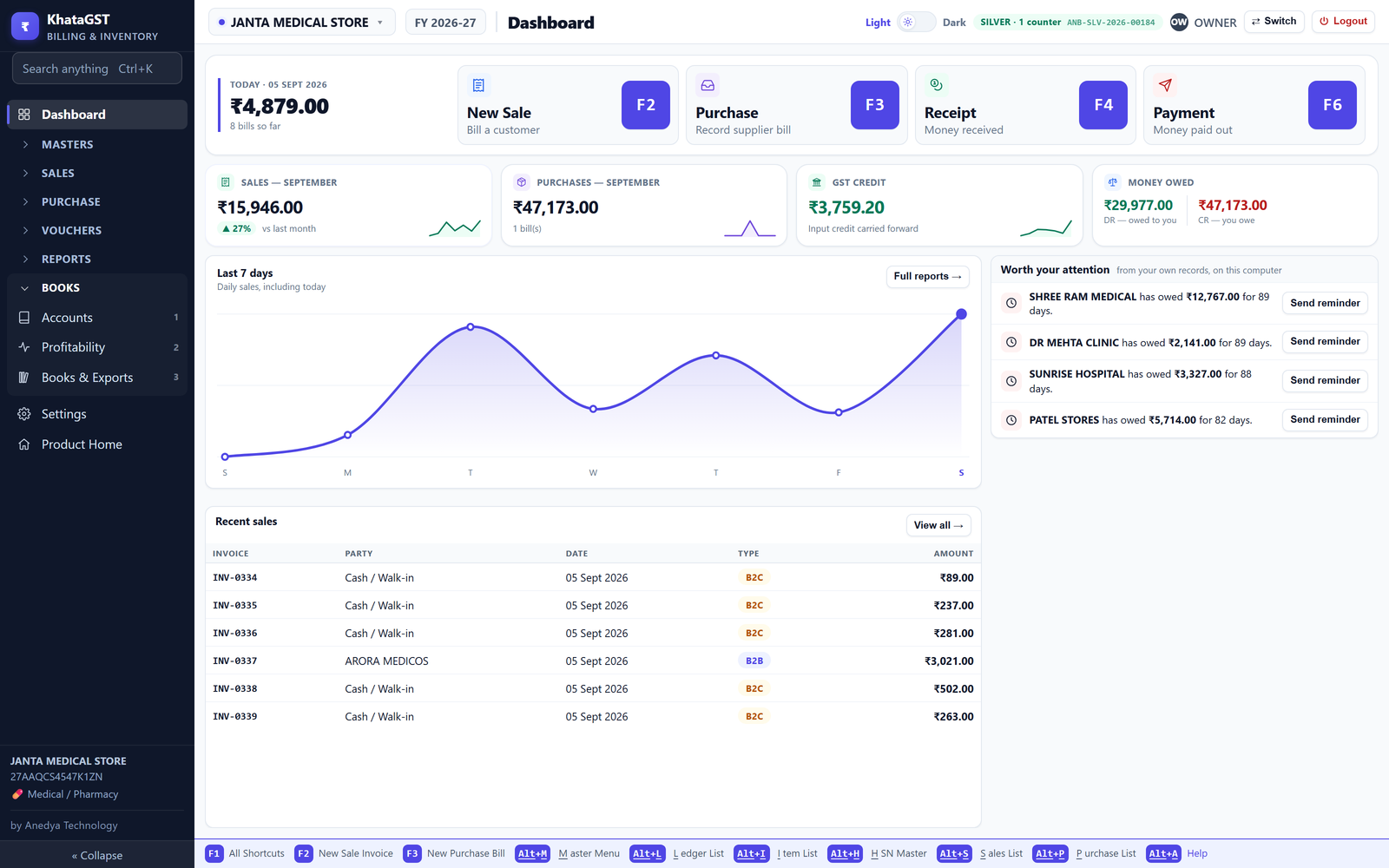Click the Purchases — September box icon

click(521, 182)
